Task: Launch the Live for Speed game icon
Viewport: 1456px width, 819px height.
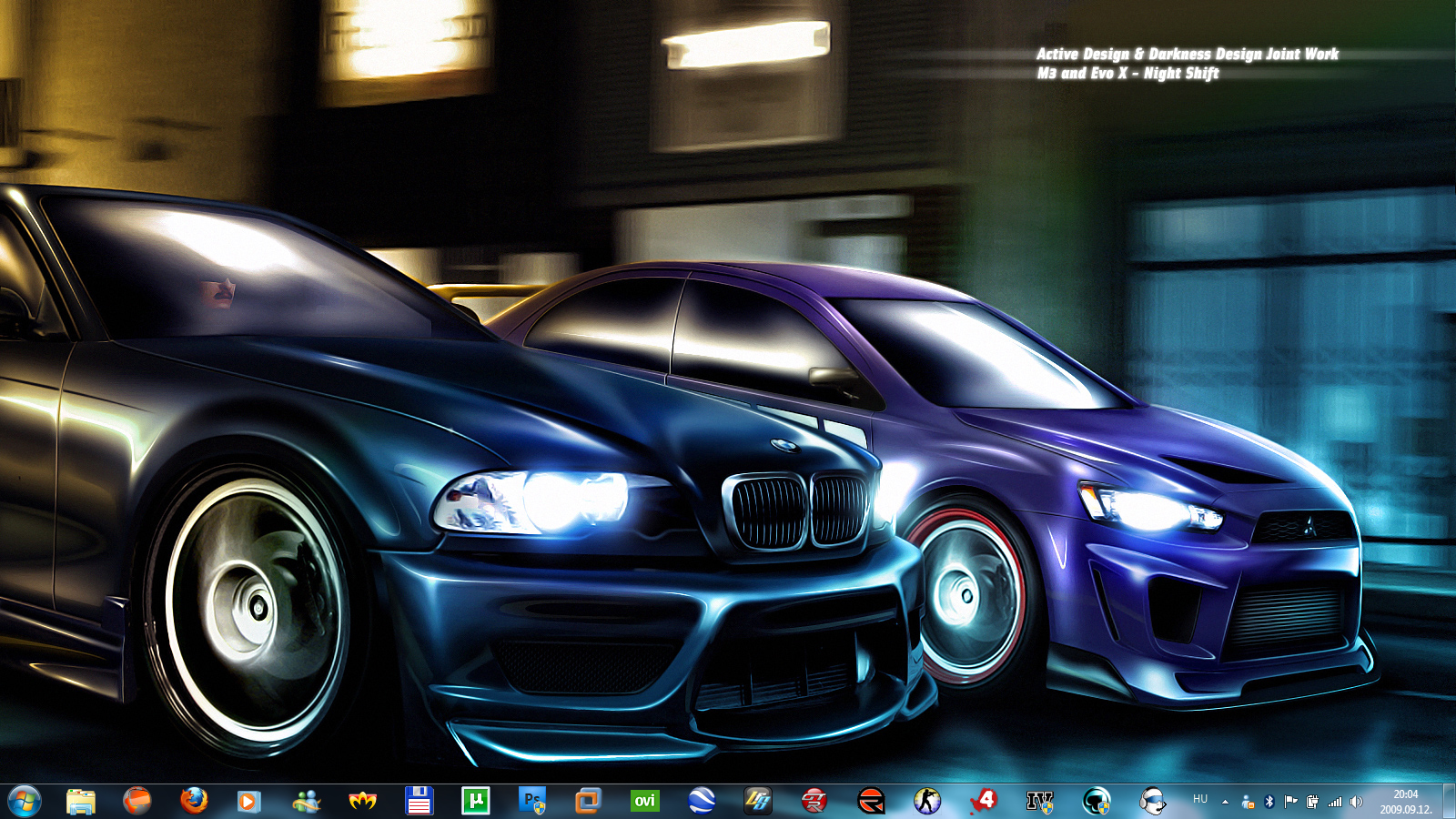Action: tap(757, 801)
